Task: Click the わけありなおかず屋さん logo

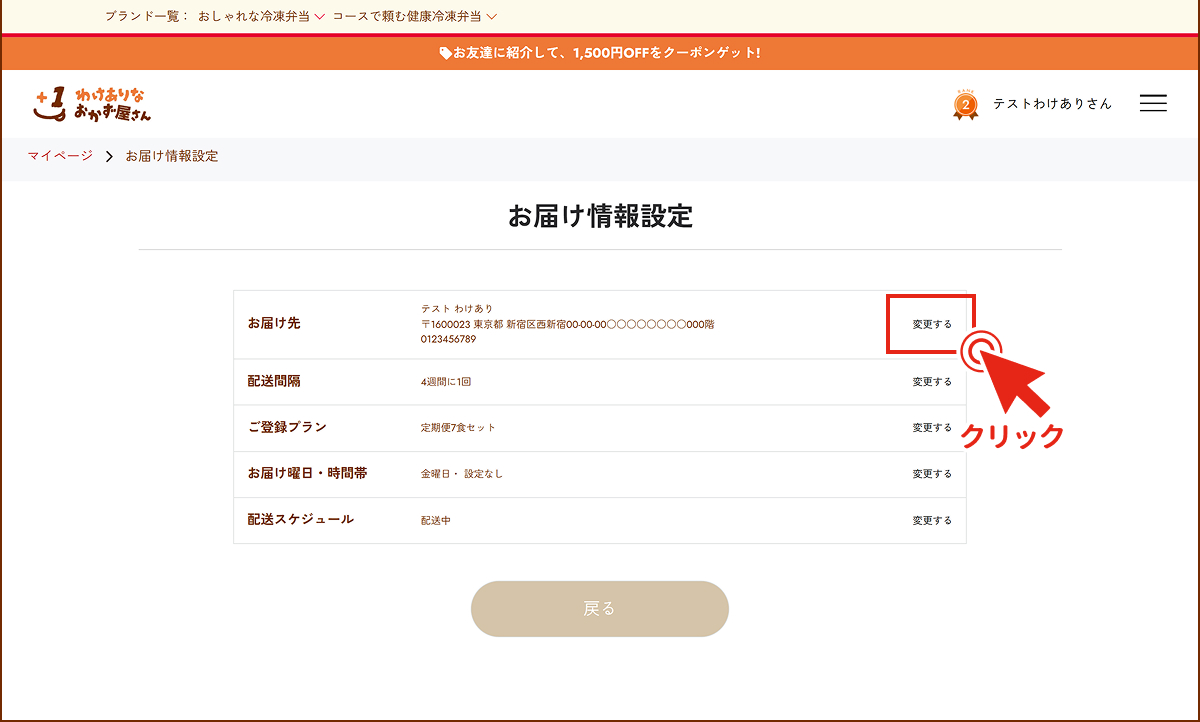Action: [91, 103]
